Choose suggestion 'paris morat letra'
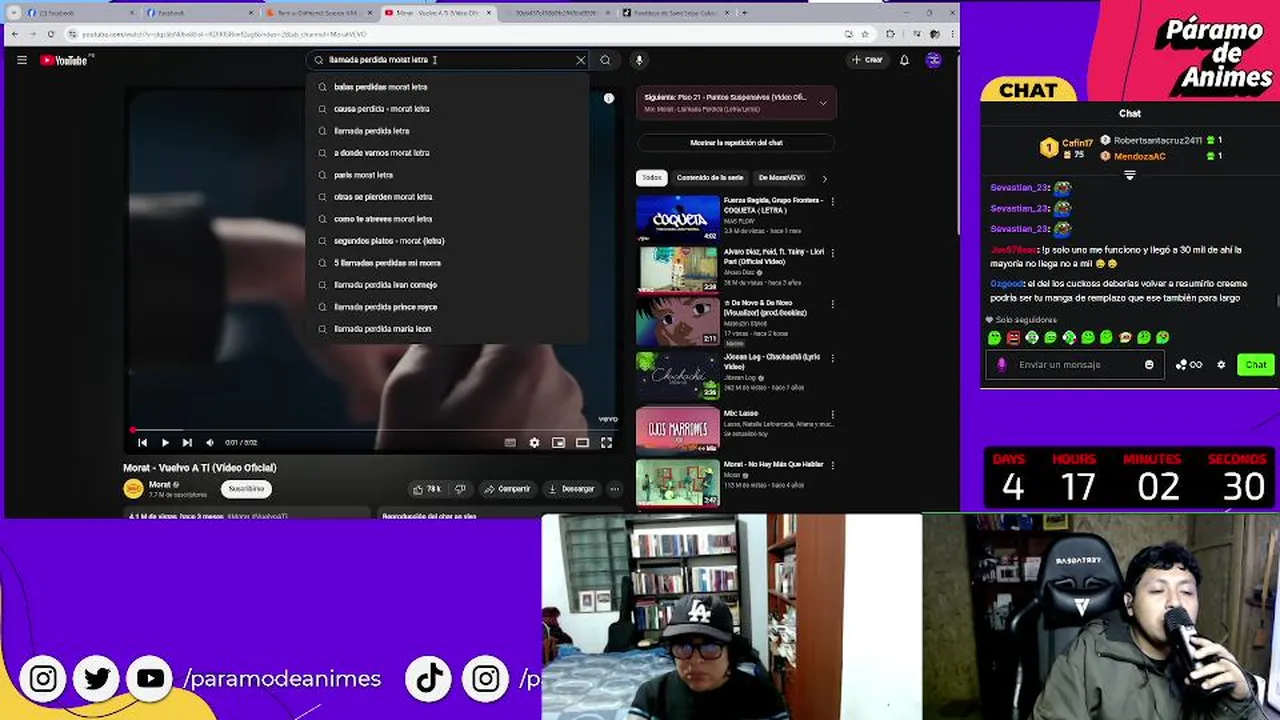The height and width of the screenshot is (720, 1280). coord(448,175)
